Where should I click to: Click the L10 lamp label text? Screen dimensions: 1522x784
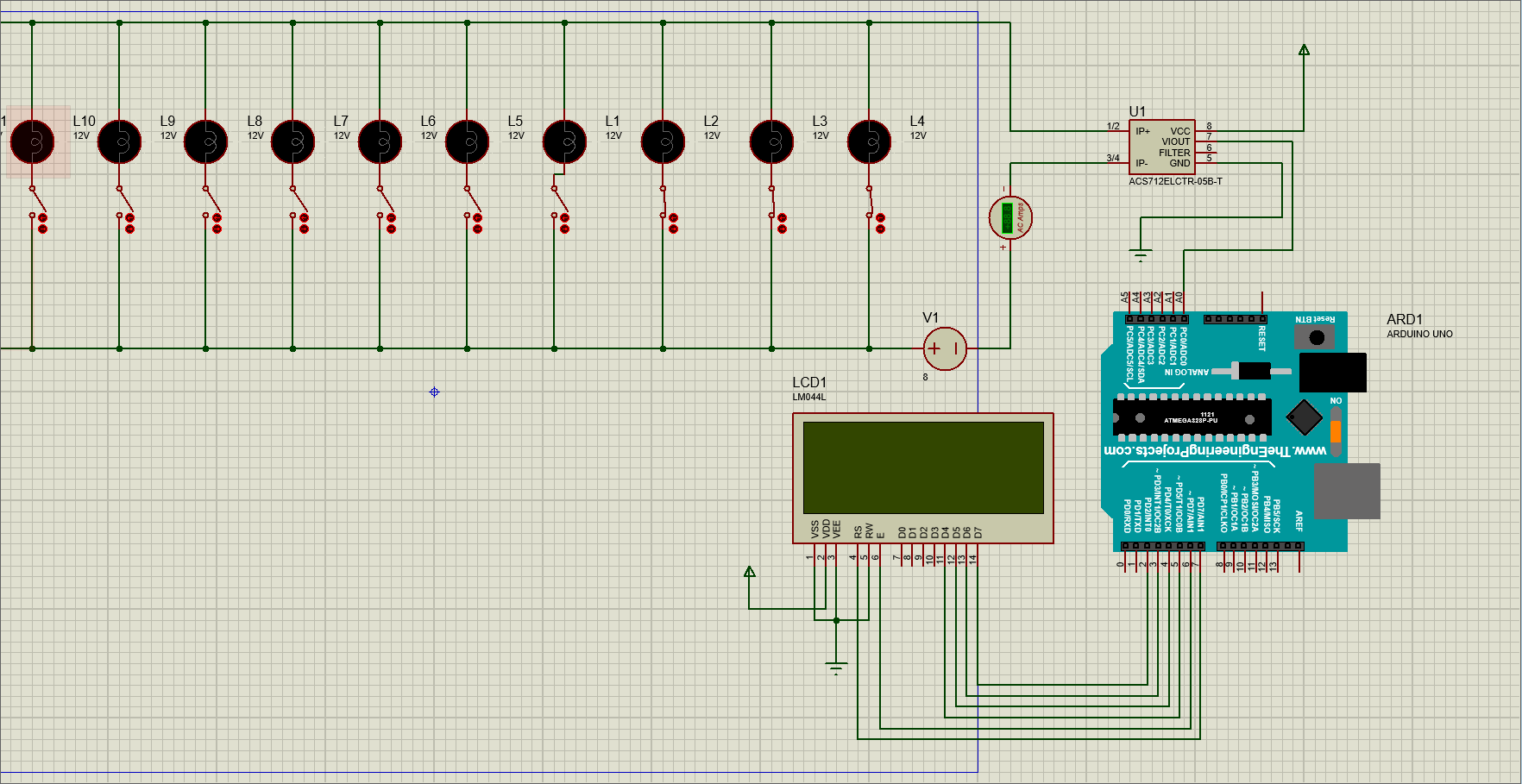click(85, 121)
